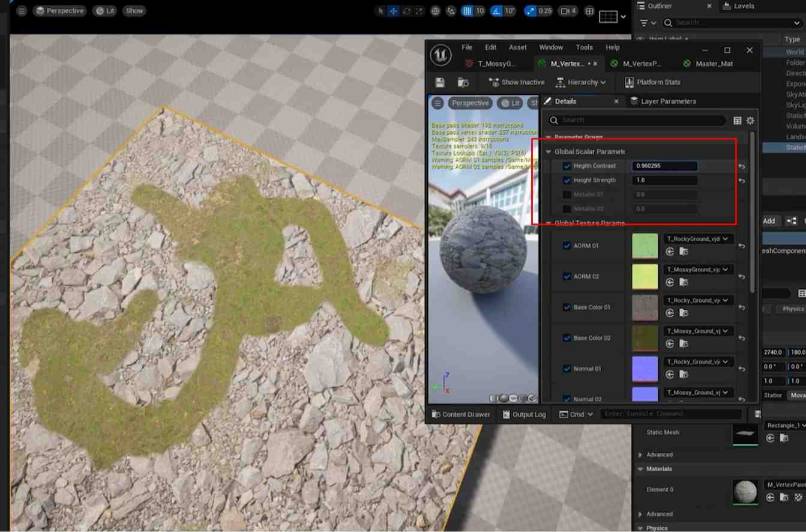Viewport: 806px width, 532px height.
Task: Click Show button in main viewport
Action: [134, 11]
